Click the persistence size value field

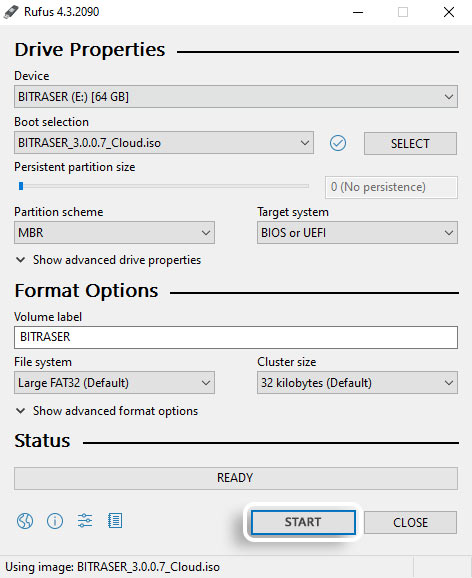pos(391,187)
